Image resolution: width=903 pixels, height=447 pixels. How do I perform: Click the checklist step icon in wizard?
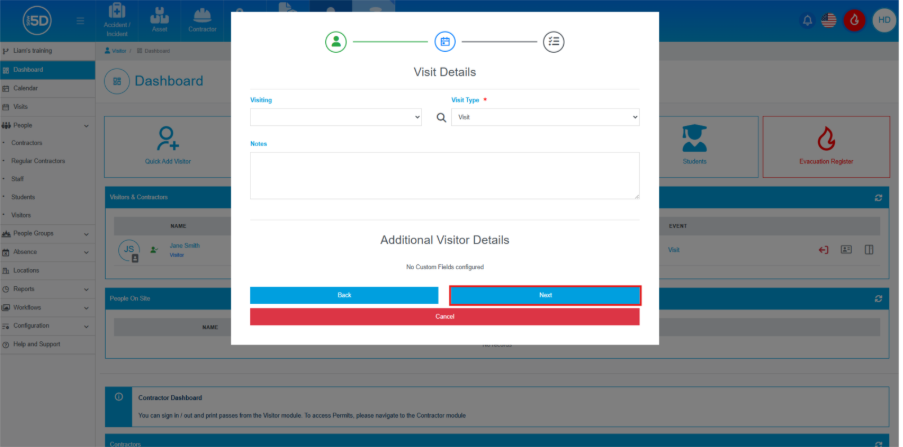click(x=553, y=42)
